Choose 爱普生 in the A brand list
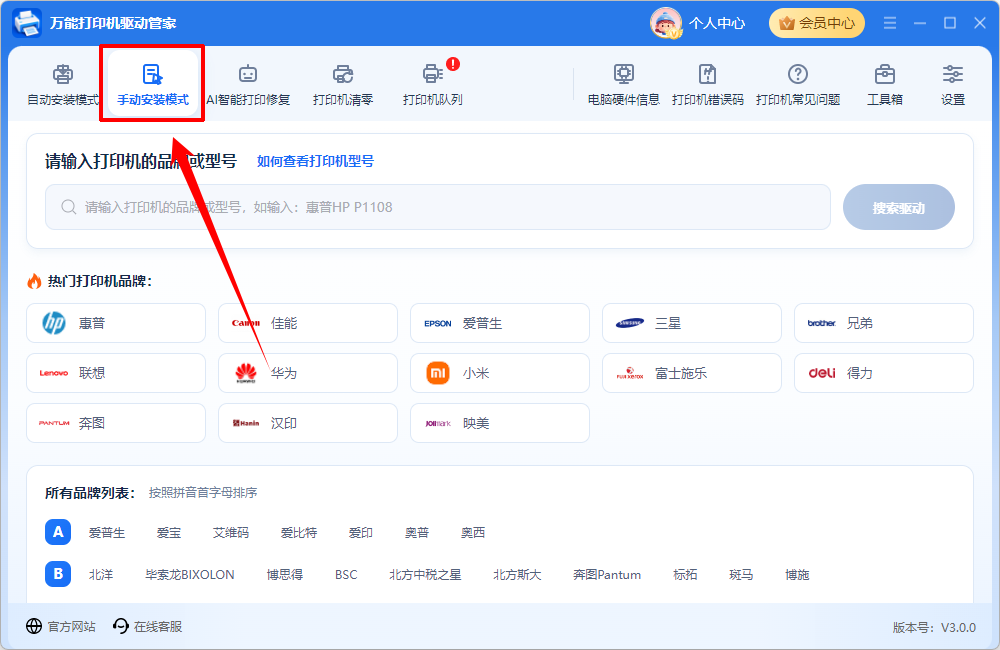Screen dimensions: 1000x650 pos(107,533)
